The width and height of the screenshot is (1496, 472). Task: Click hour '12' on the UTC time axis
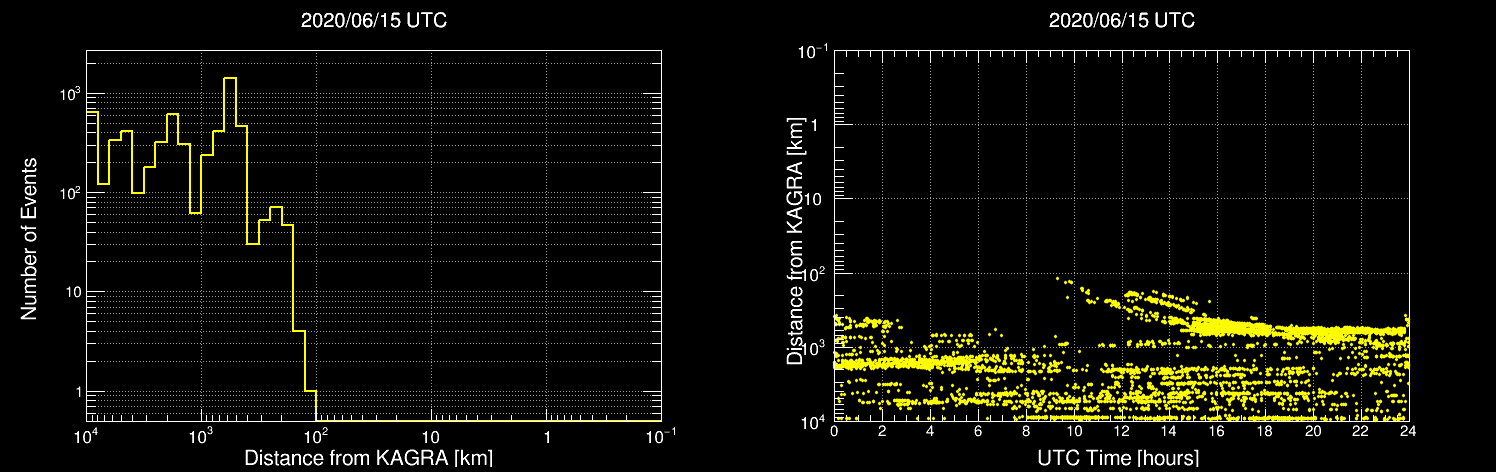click(x=1122, y=430)
